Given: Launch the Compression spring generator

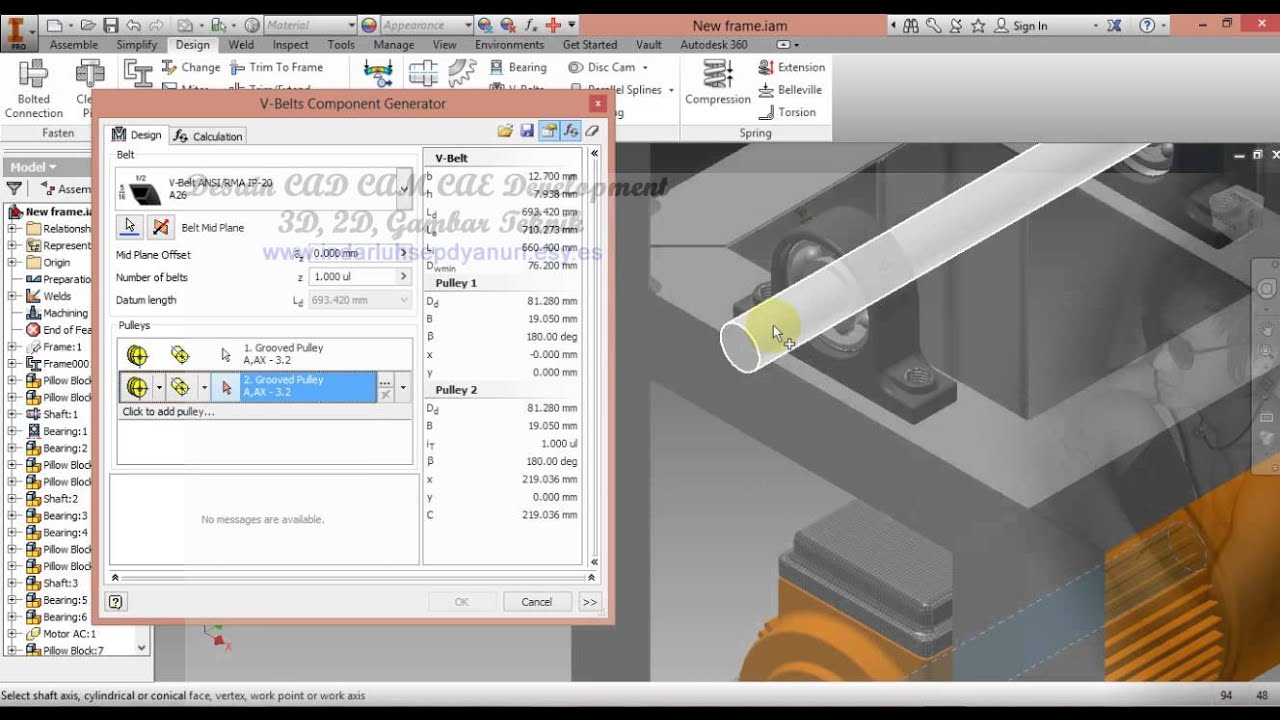Looking at the screenshot, I should tap(718, 82).
